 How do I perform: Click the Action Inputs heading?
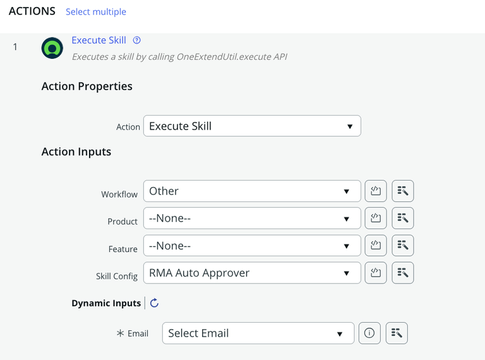76,152
